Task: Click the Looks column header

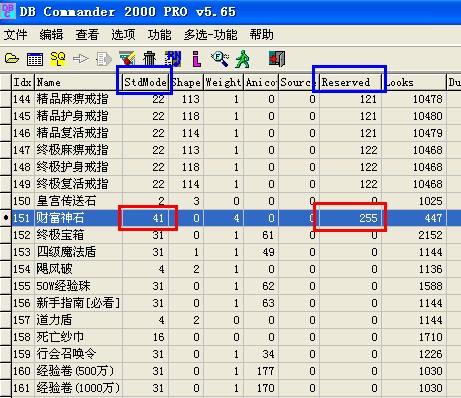Action: [x=413, y=82]
